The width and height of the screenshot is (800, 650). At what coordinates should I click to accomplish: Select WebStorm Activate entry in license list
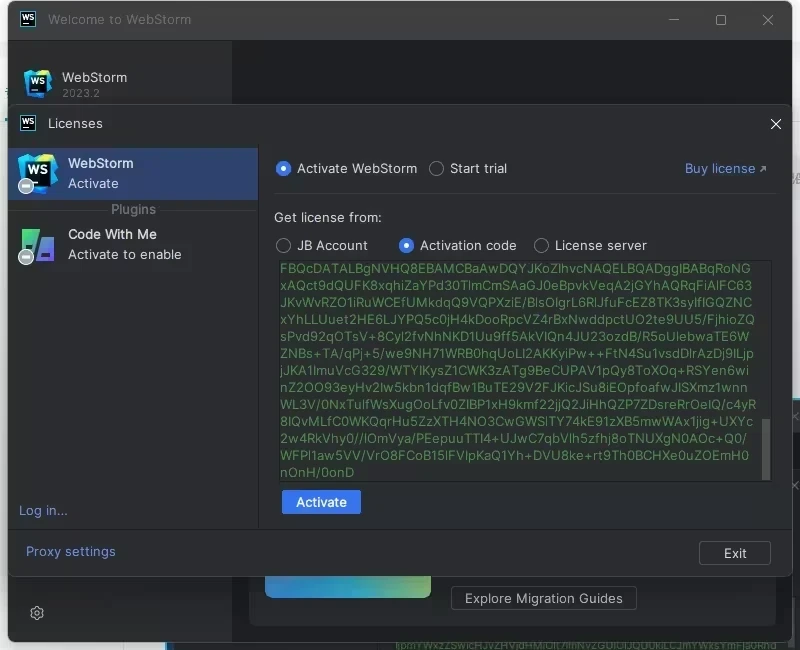[x=133, y=173]
